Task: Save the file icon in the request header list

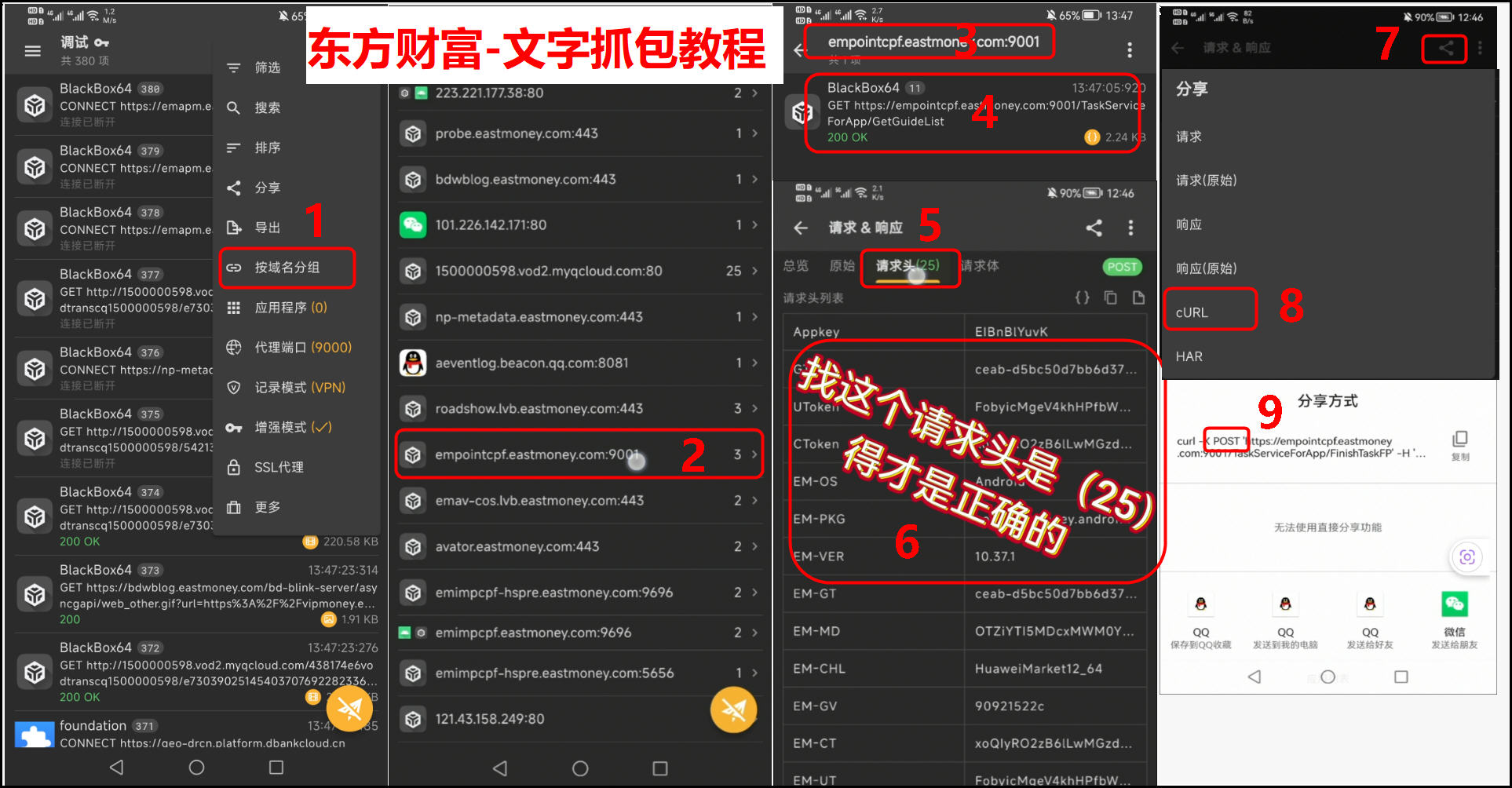Action: 1138,297
